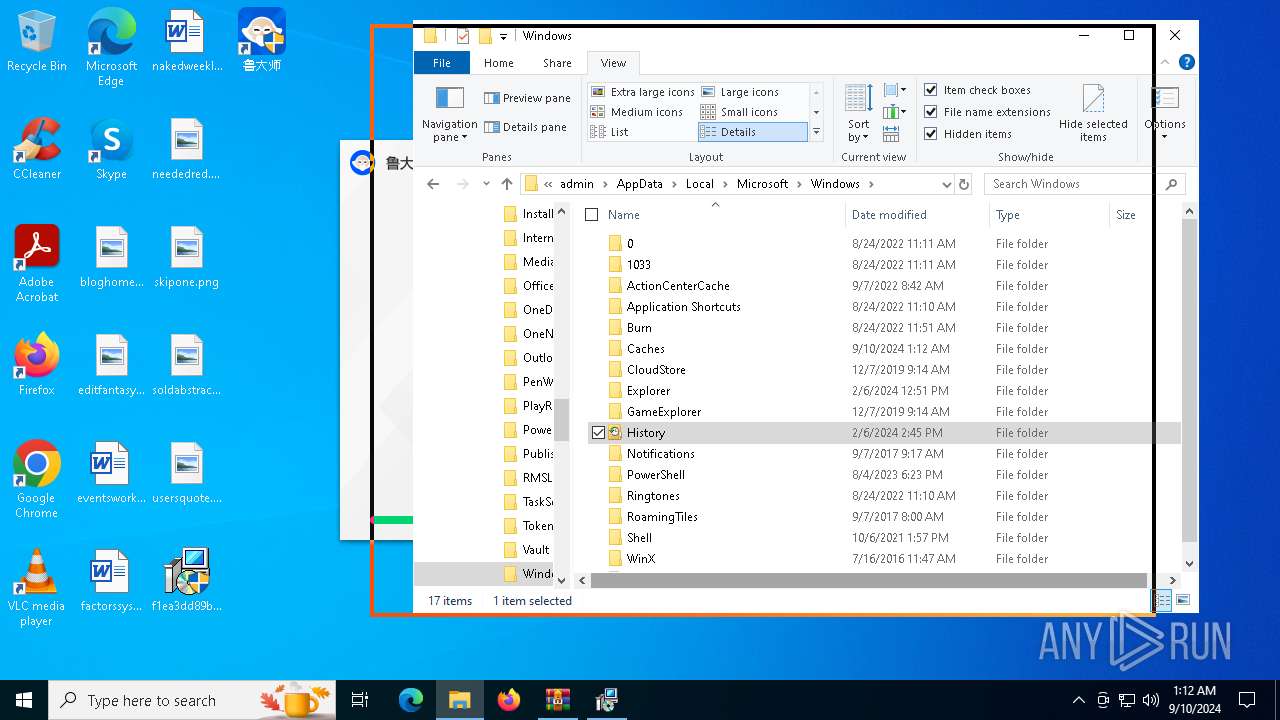Select the Details layout option
Screen dimensions: 1280x720
pos(752,132)
